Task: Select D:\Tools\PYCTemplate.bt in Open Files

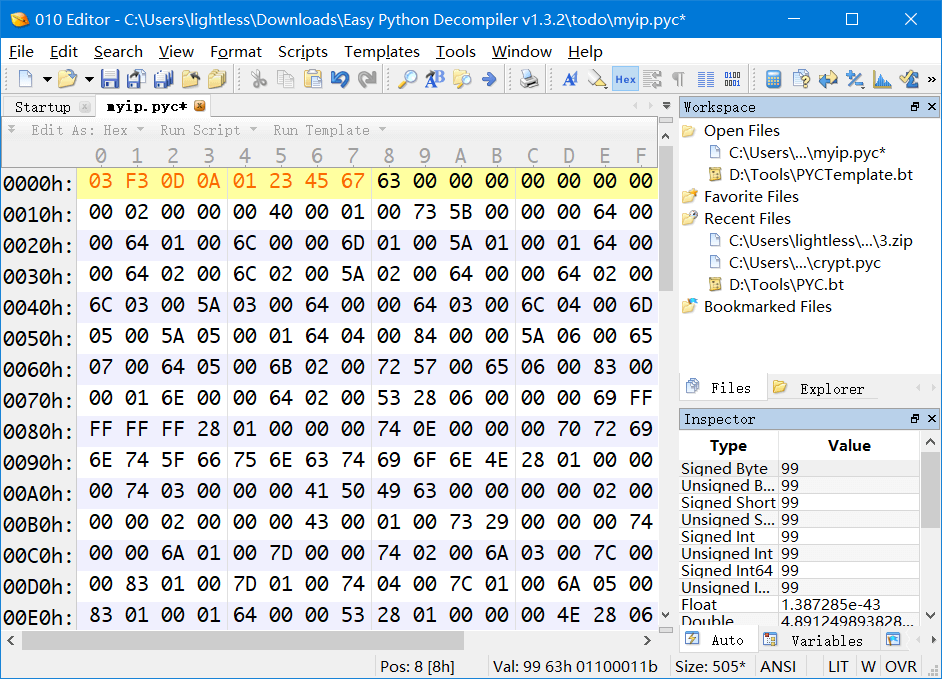Action: (821, 175)
